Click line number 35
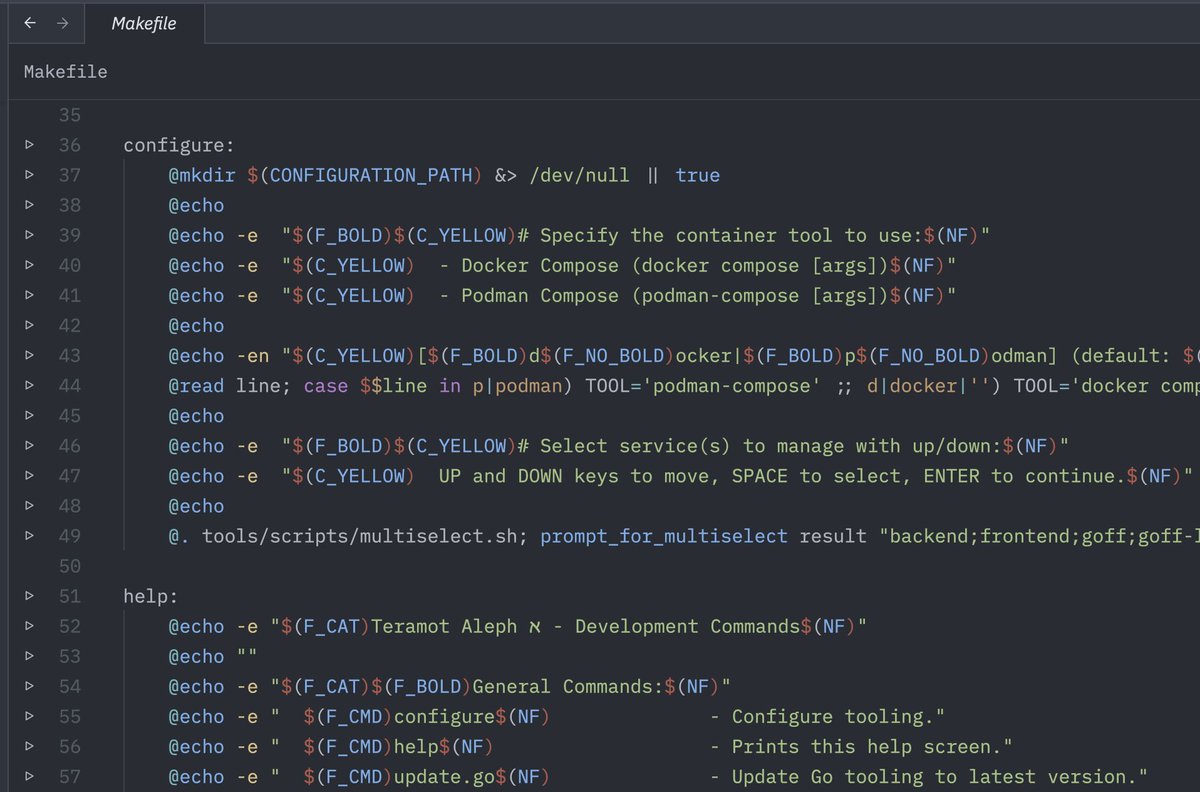Viewport: 1200px width, 792px height. [x=69, y=115]
